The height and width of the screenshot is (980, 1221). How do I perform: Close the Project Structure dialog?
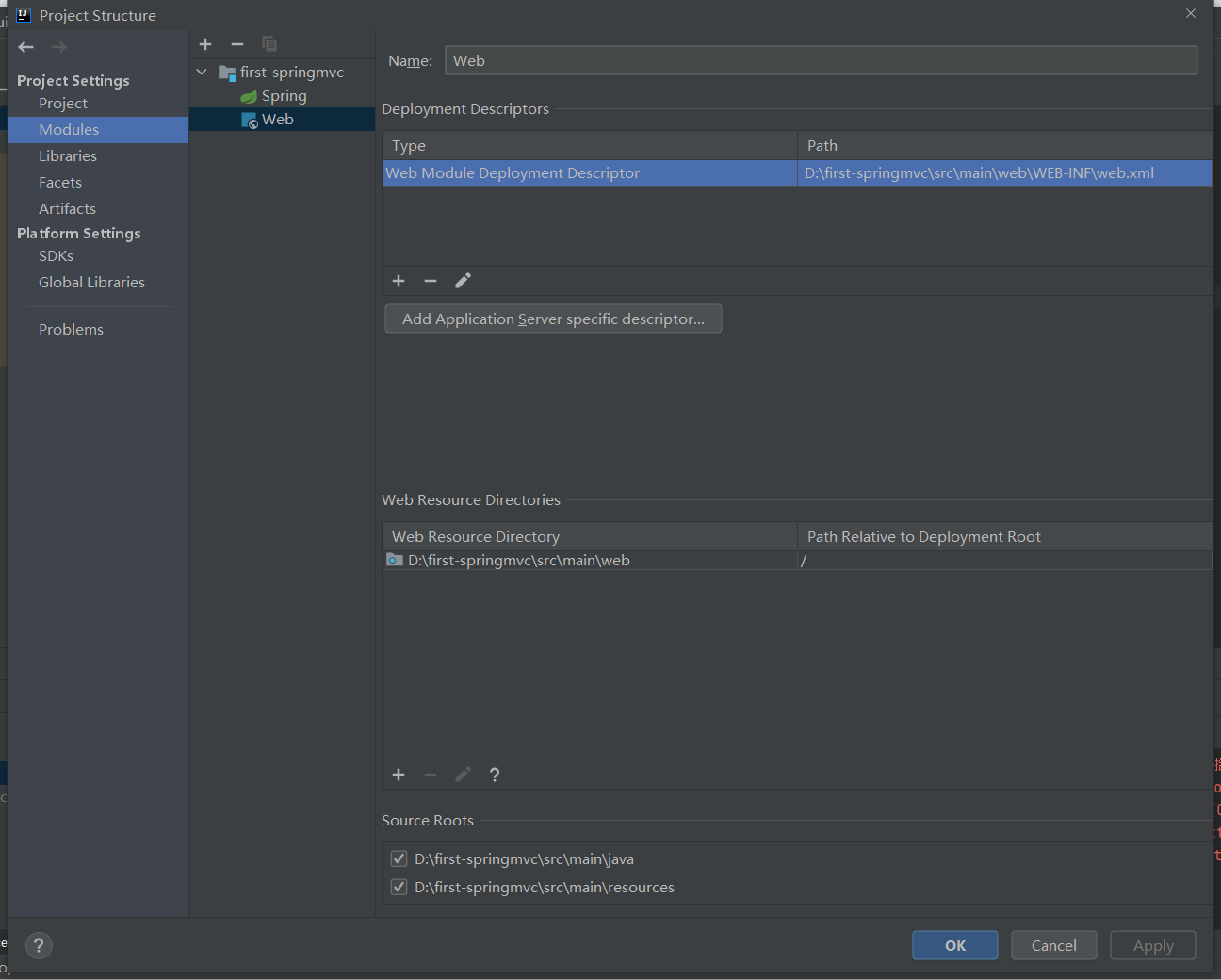tap(1191, 13)
